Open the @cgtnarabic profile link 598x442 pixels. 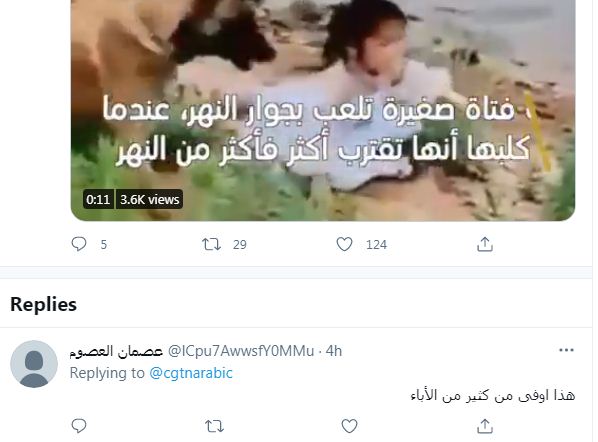[191, 373]
